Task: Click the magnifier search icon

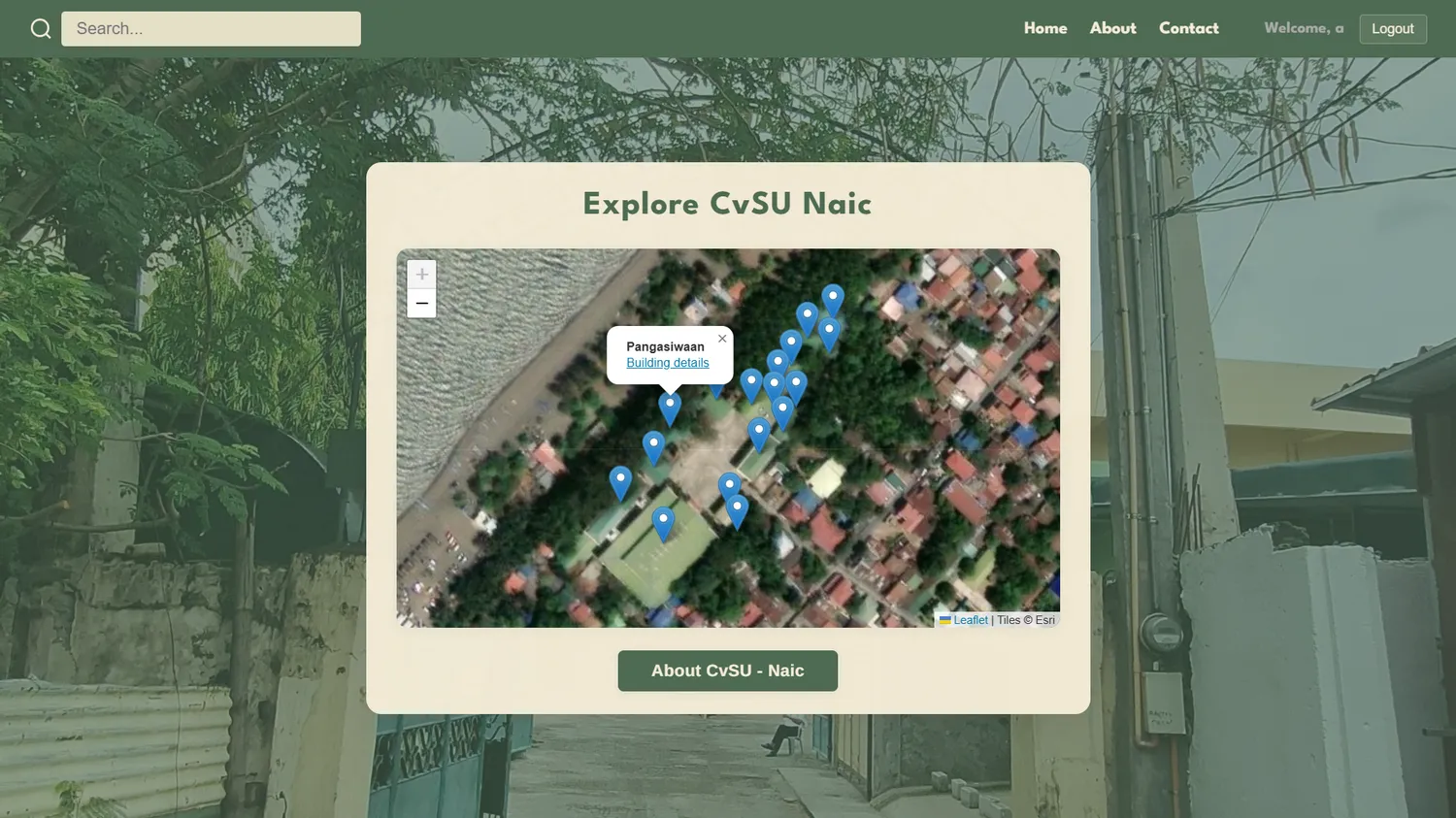Action: 41,29
